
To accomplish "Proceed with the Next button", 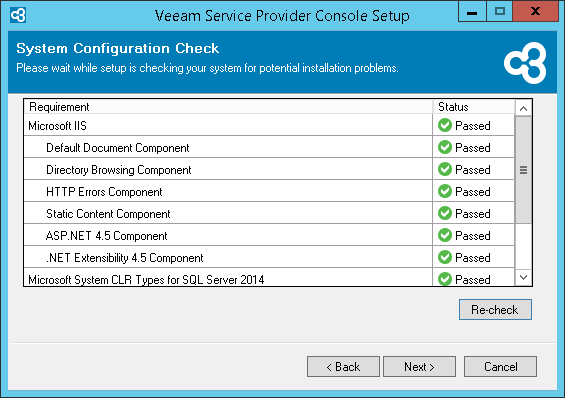I will pos(419,367).
